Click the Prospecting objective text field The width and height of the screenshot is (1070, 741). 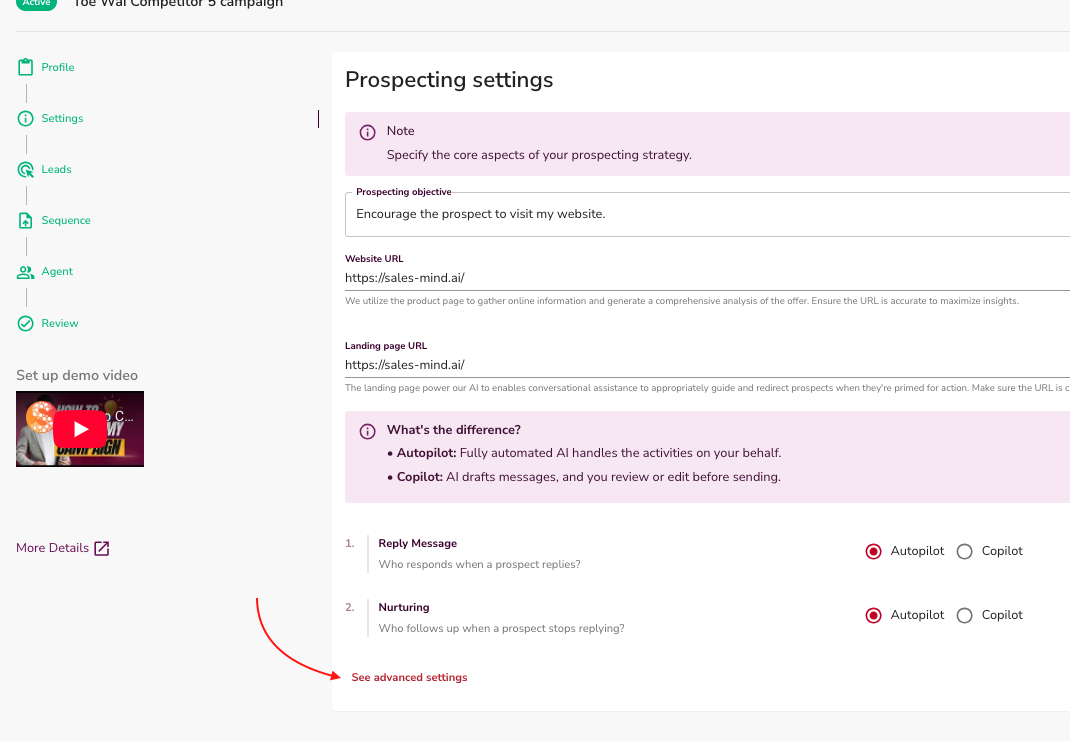(x=700, y=214)
